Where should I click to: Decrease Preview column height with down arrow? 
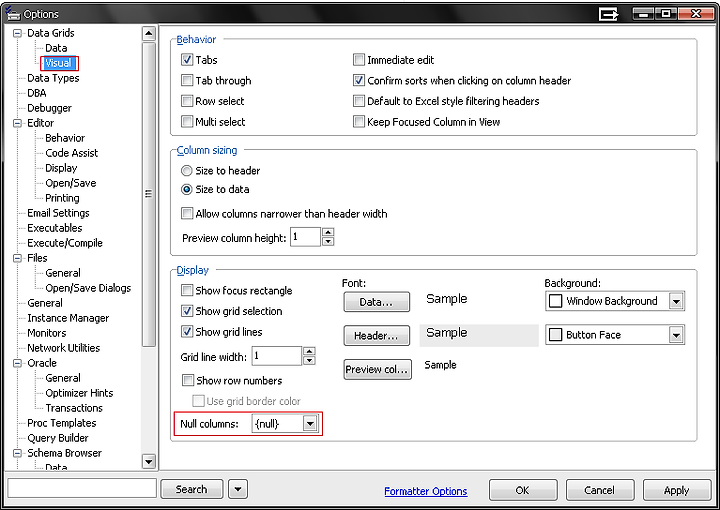tap(328, 241)
